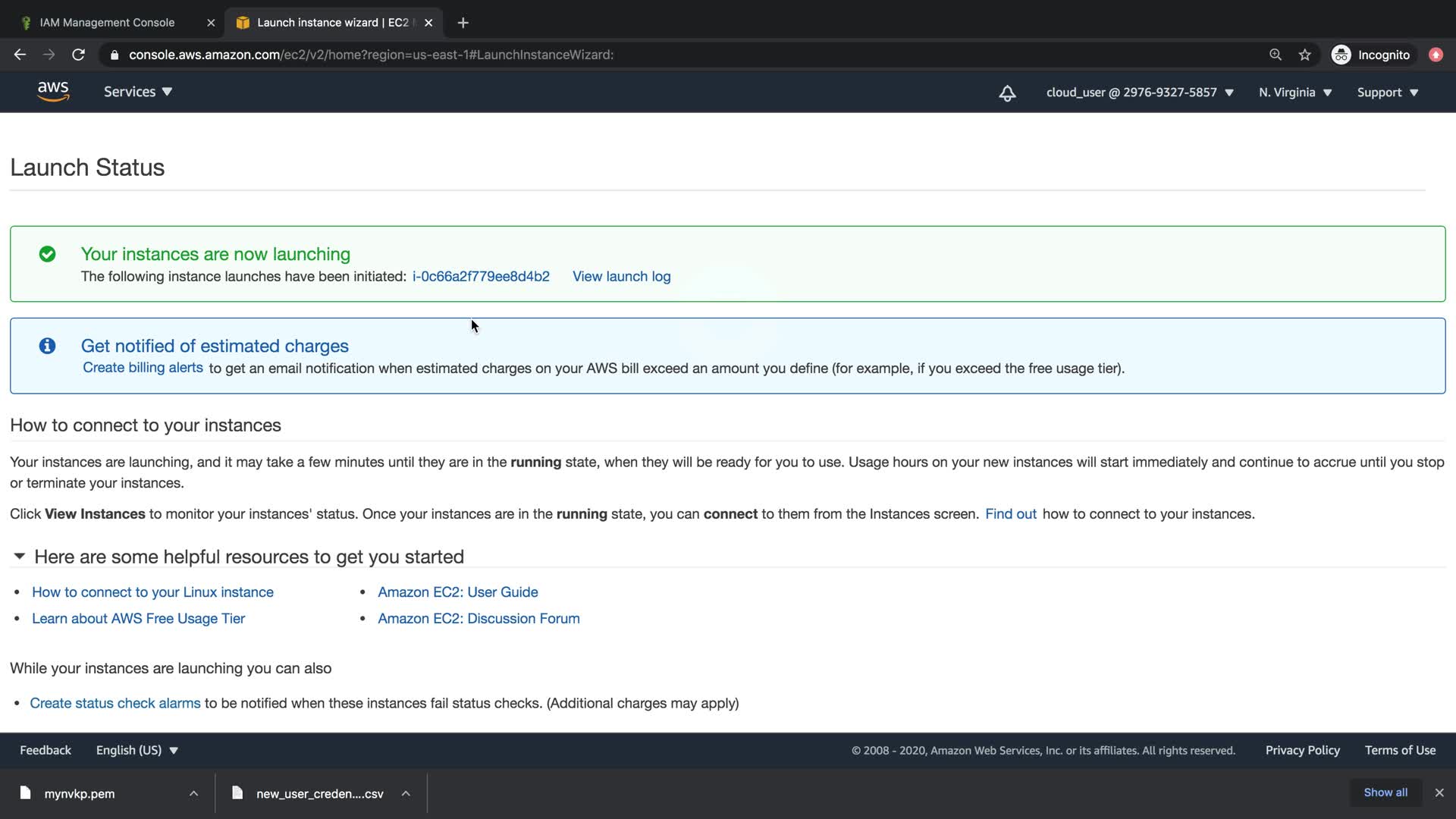Click the zoom magnifier icon in address bar
The image size is (1456, 819).
pyautogui.click(x=1276, y=55)
